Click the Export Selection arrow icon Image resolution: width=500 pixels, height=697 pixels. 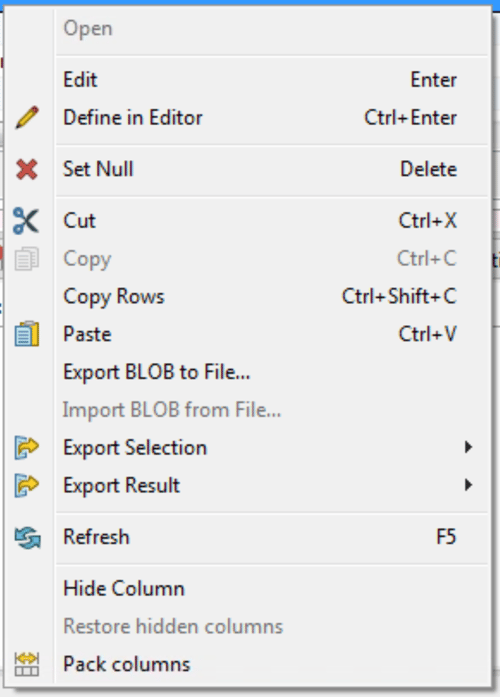27,447
